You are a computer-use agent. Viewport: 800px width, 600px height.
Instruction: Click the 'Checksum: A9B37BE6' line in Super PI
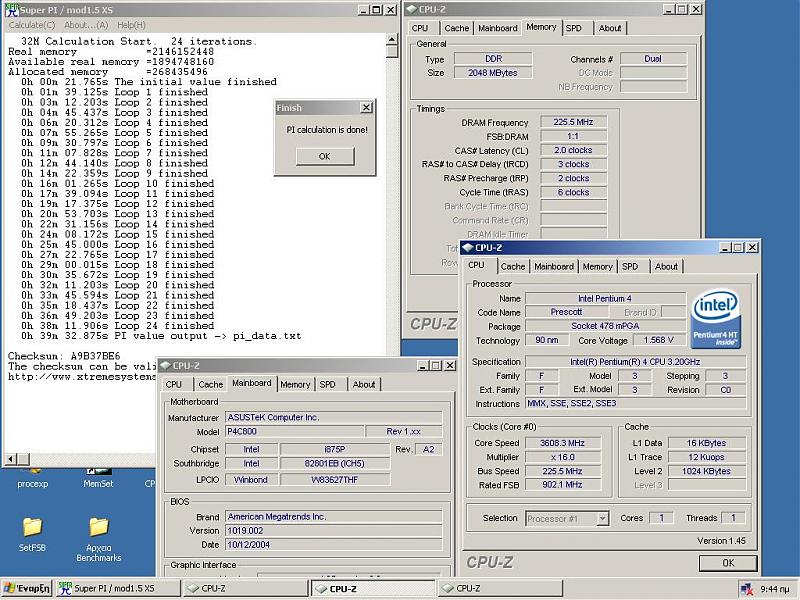(x=64, y=356)
